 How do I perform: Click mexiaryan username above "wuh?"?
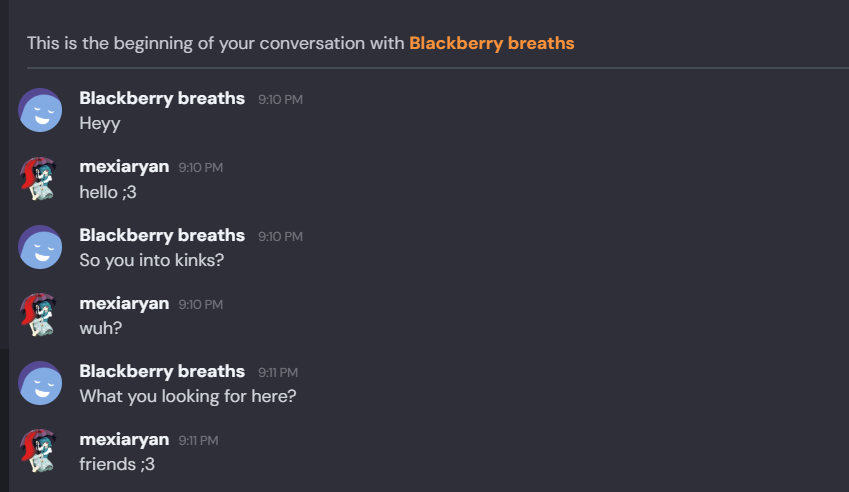tap(124, 303)
